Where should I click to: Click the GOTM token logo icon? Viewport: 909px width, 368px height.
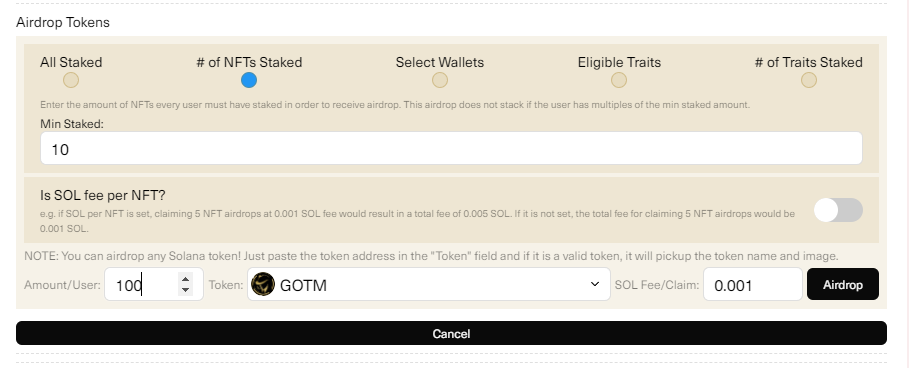click(263, 284)
